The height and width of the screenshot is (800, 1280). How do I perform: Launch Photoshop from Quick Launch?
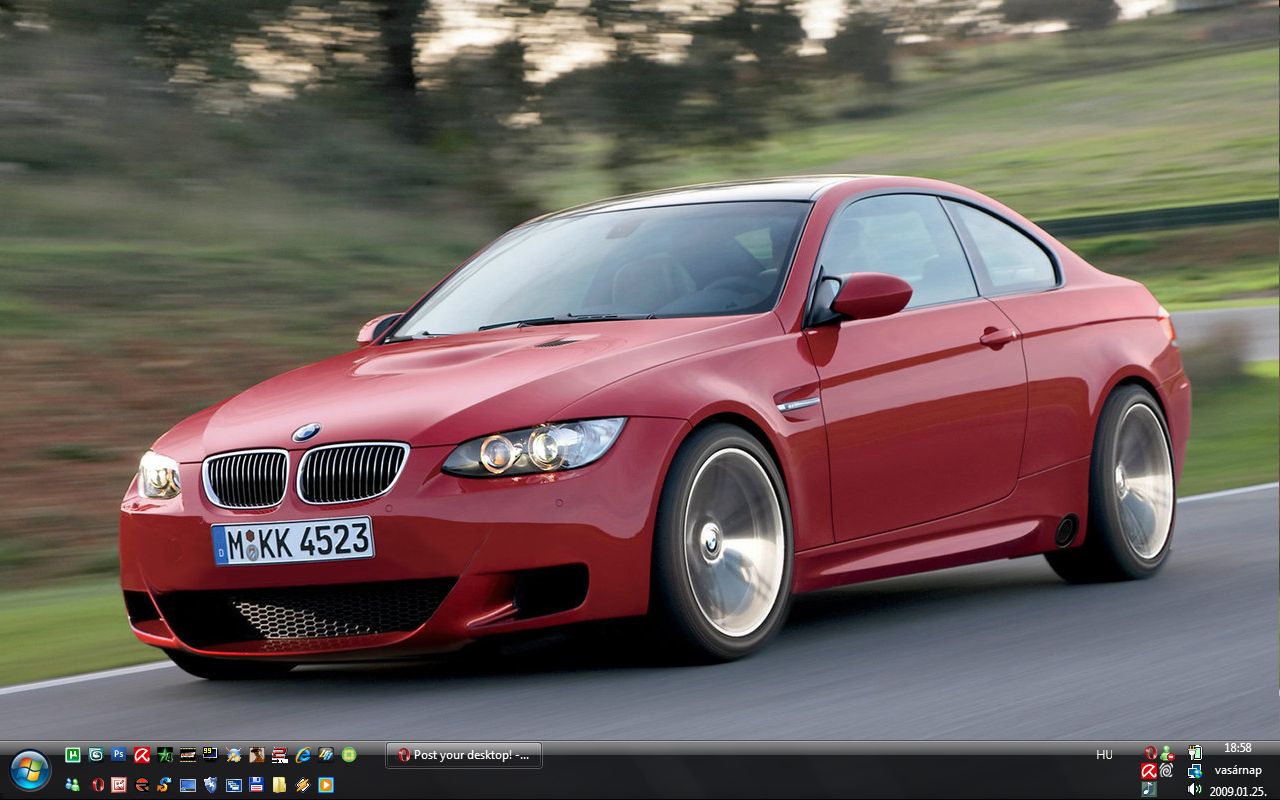point(119,755)
